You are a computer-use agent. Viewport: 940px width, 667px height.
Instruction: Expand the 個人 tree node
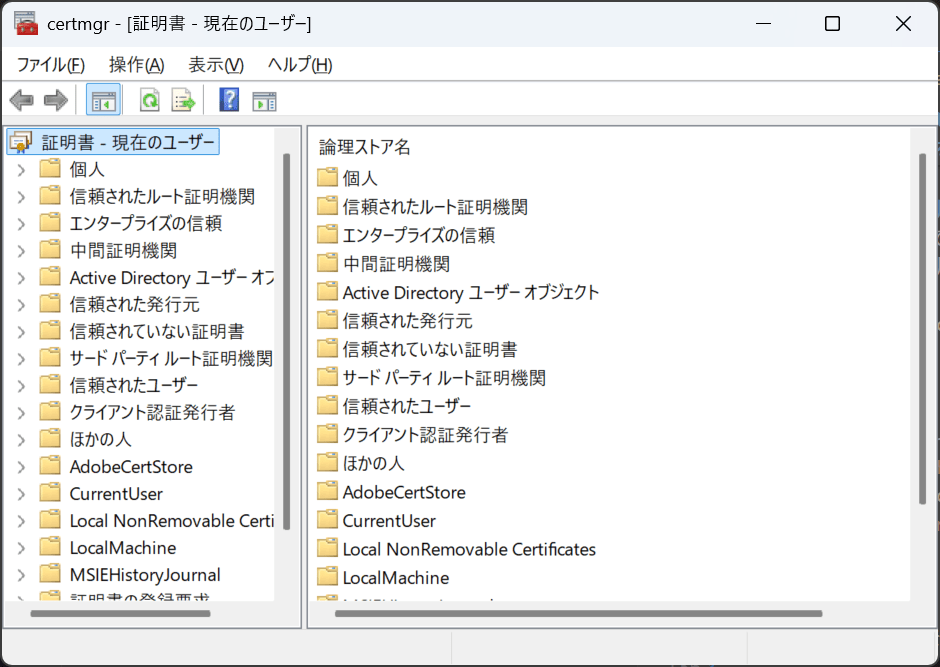coord(21,169)
